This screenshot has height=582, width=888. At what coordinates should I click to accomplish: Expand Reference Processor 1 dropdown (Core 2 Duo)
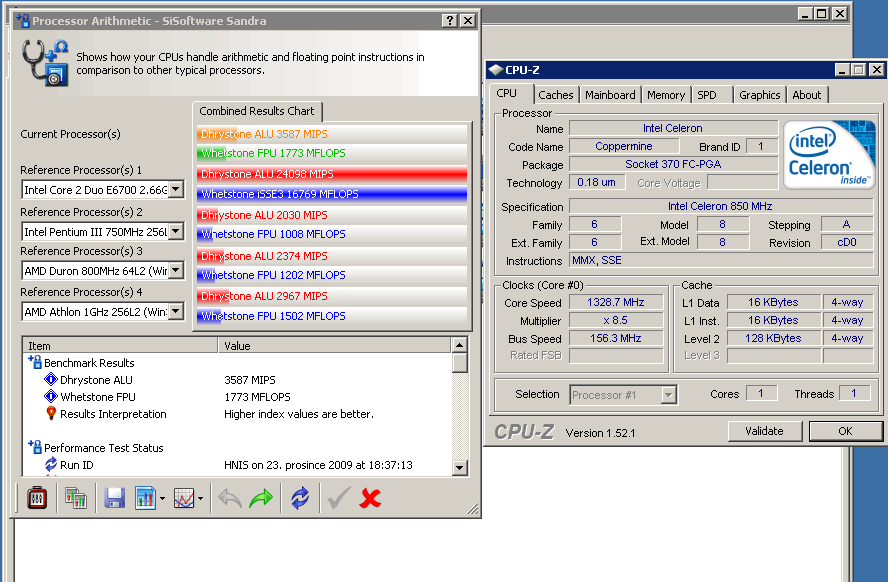[x=176, y=190]
